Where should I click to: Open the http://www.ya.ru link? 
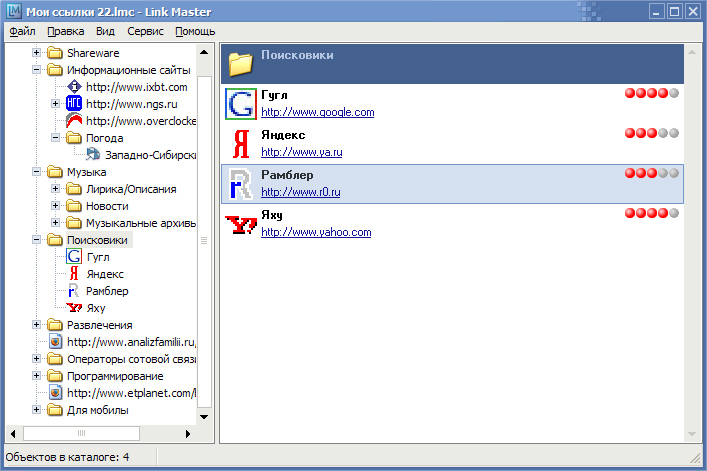(x=302, y=152)
